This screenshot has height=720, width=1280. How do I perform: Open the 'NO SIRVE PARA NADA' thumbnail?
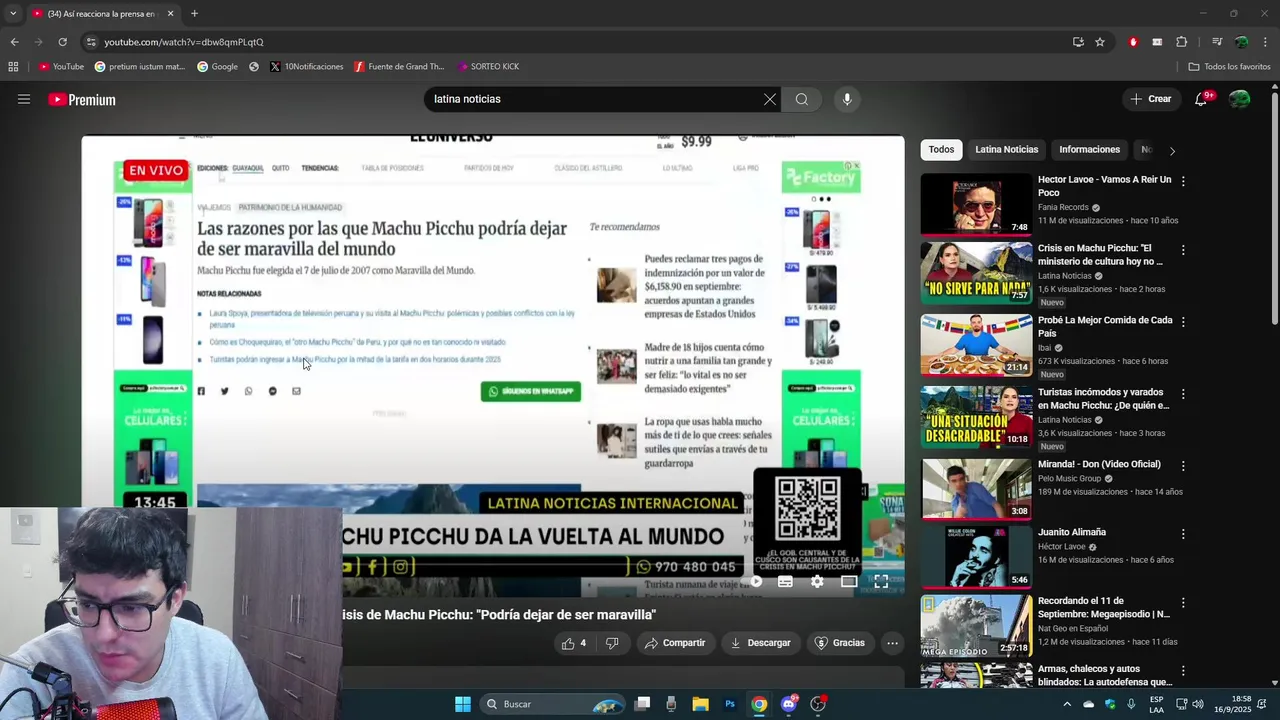click(976, 272)
